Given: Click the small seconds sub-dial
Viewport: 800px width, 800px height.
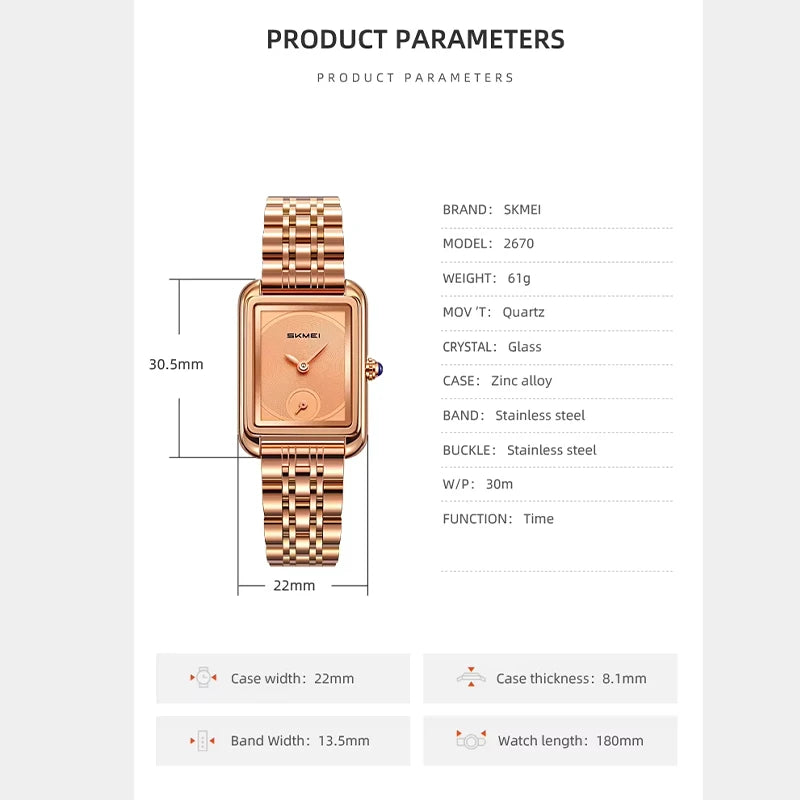Looking at the screenshot, I should (x=302, y=406).
